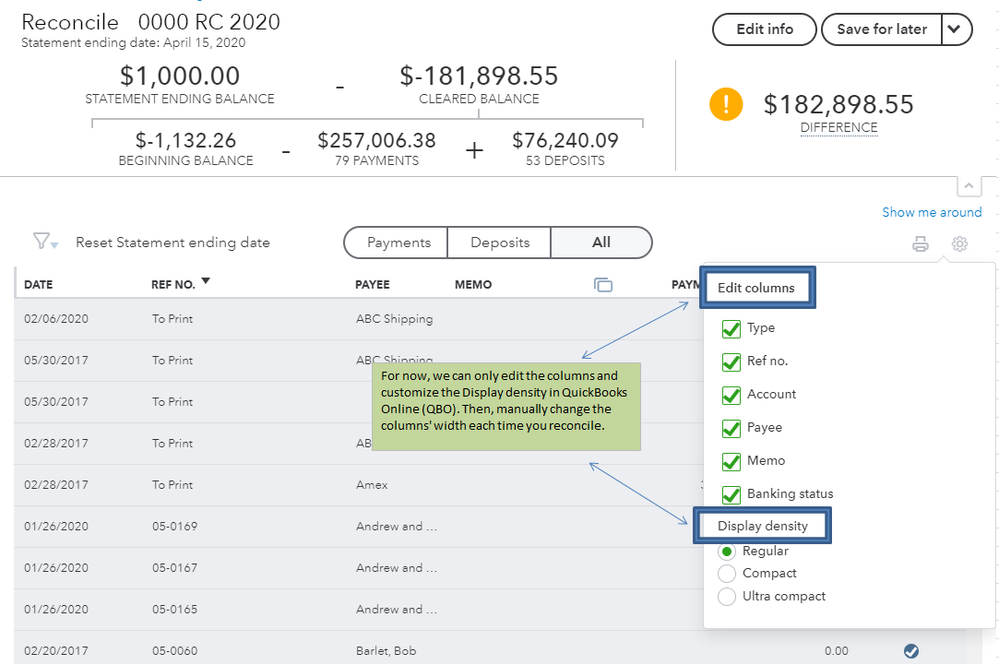Open the settings gear icon

coord(960,244)
